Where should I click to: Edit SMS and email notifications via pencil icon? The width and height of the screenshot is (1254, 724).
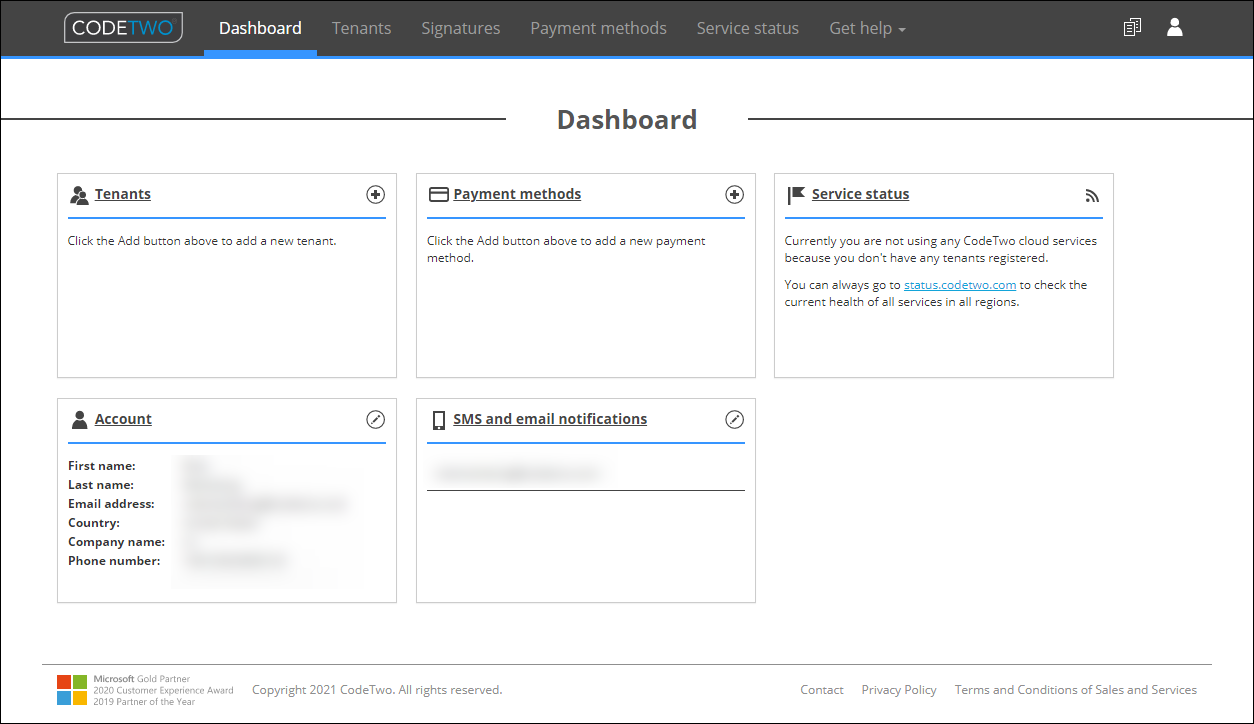(x=734, y=420)
